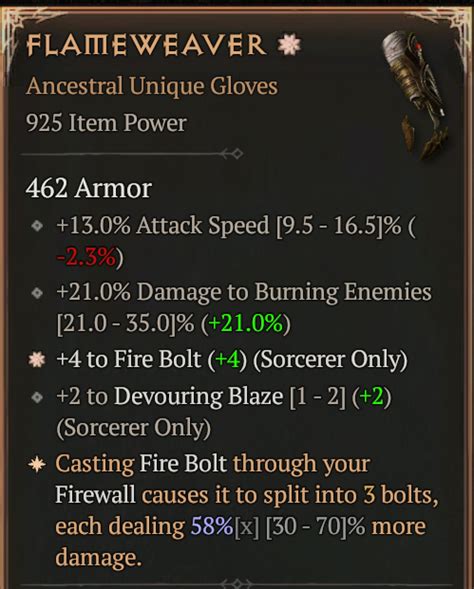
Task: Click the Devouring Blaze skill name
Action: 198,396
